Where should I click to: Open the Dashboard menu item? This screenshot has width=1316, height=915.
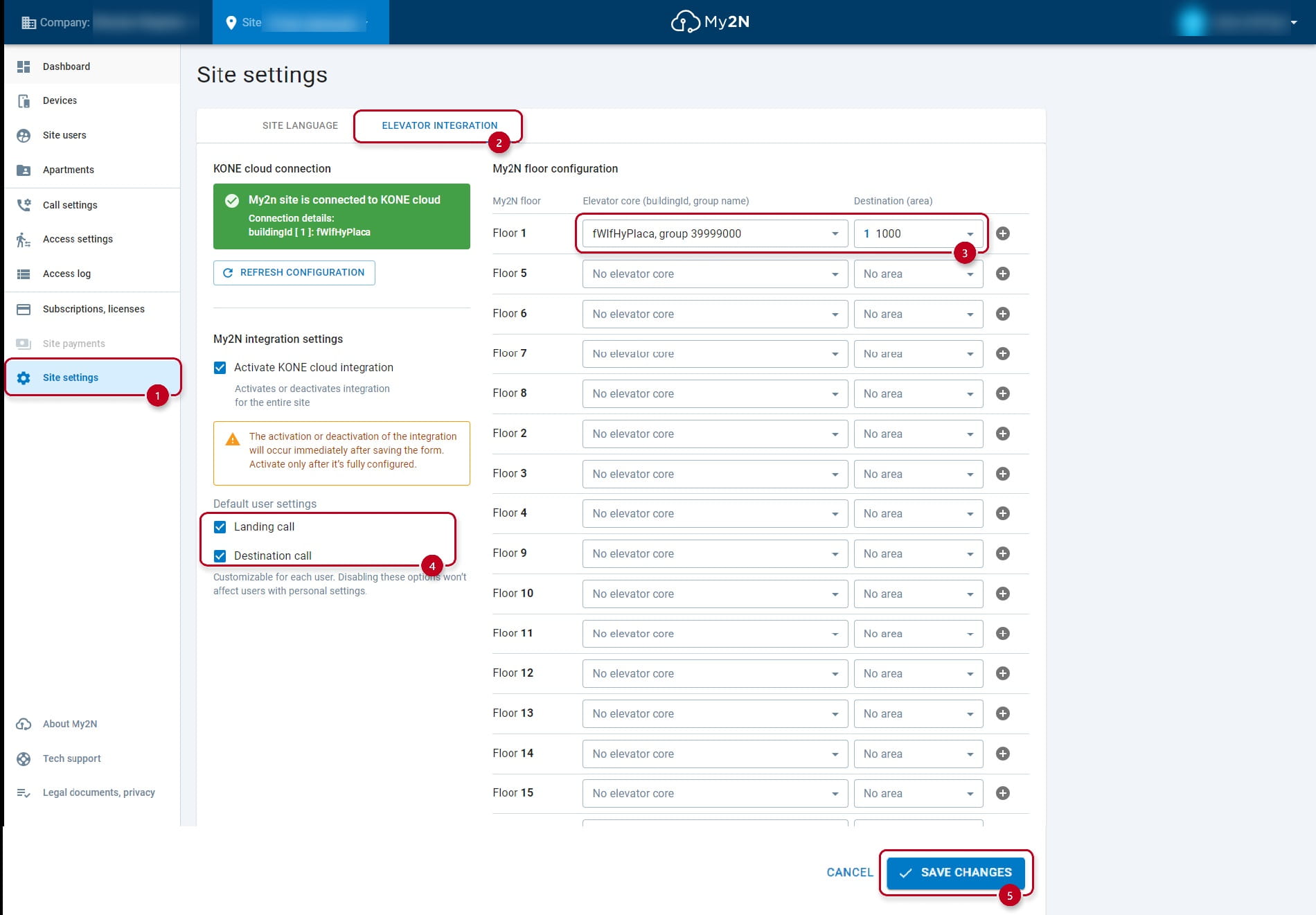point(92,66)
